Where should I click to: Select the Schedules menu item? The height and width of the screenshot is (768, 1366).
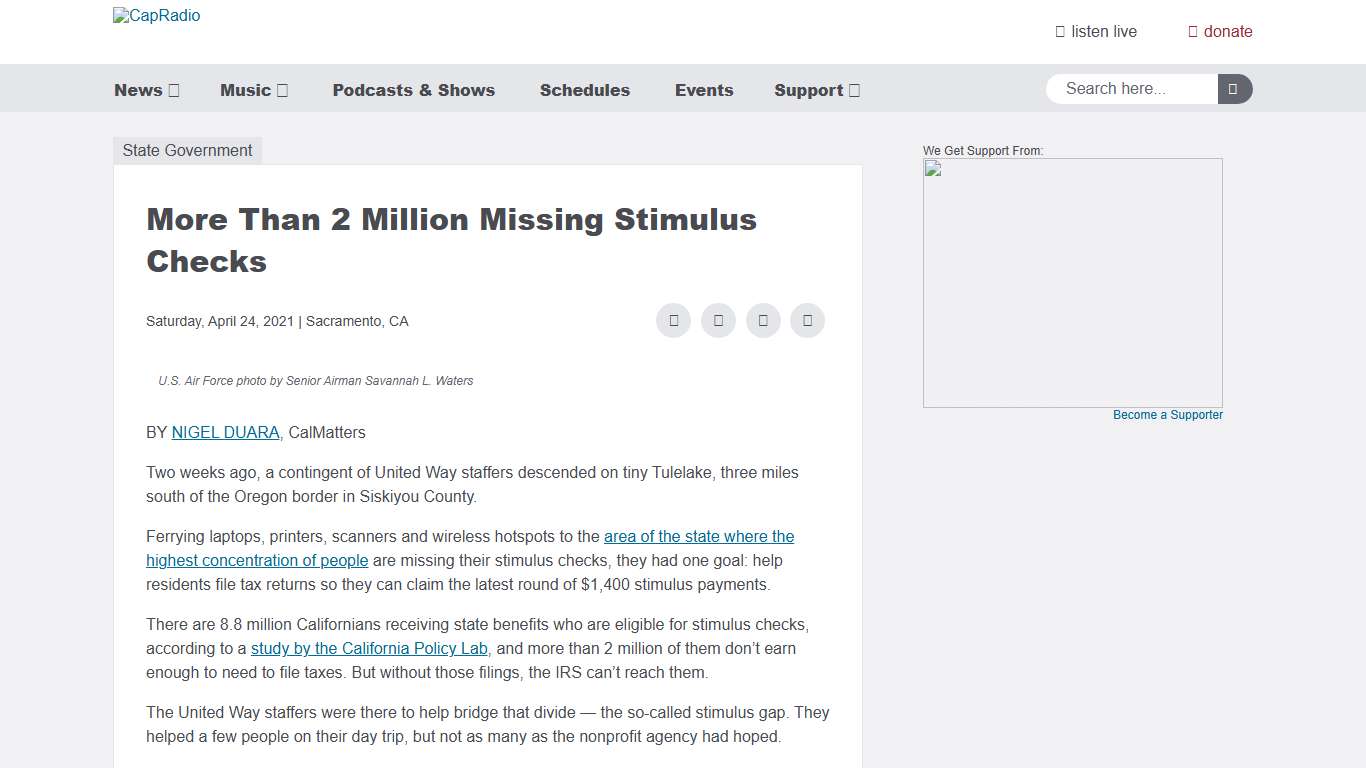[585, 90]
